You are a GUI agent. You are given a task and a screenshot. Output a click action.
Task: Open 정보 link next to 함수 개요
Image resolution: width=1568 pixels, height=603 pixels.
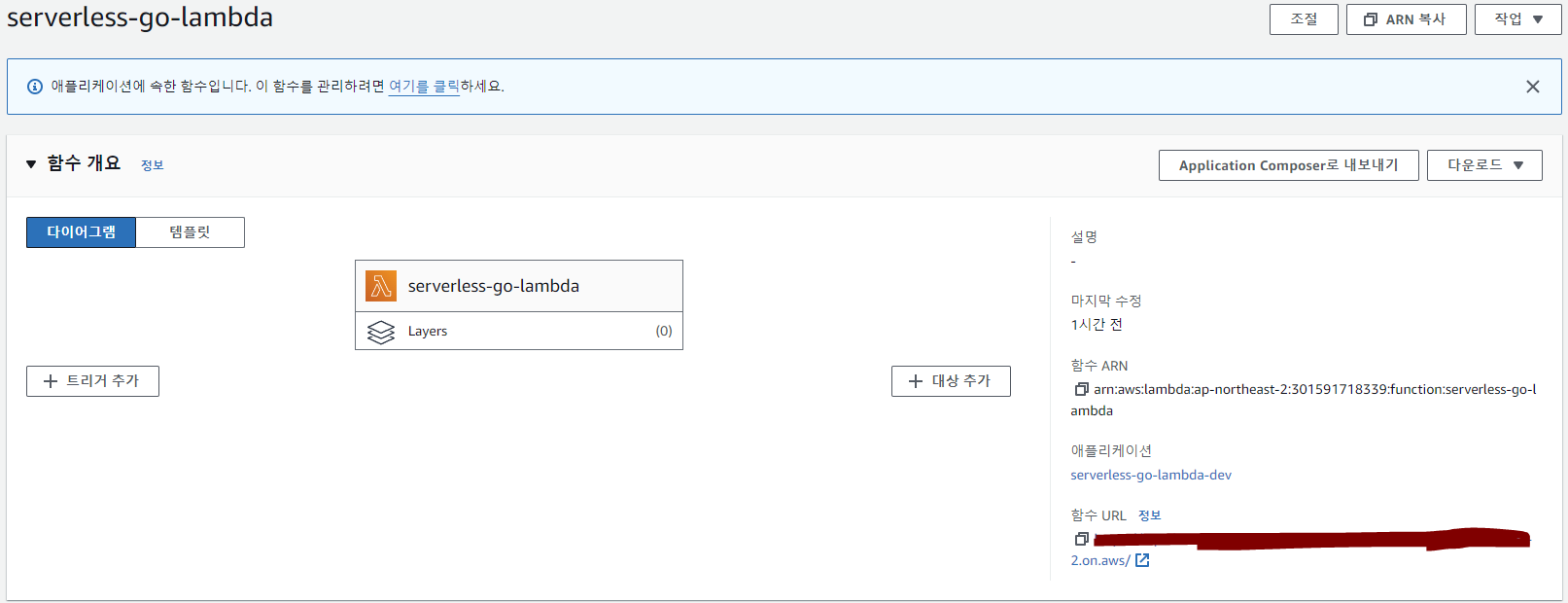(x=153, y=165)
